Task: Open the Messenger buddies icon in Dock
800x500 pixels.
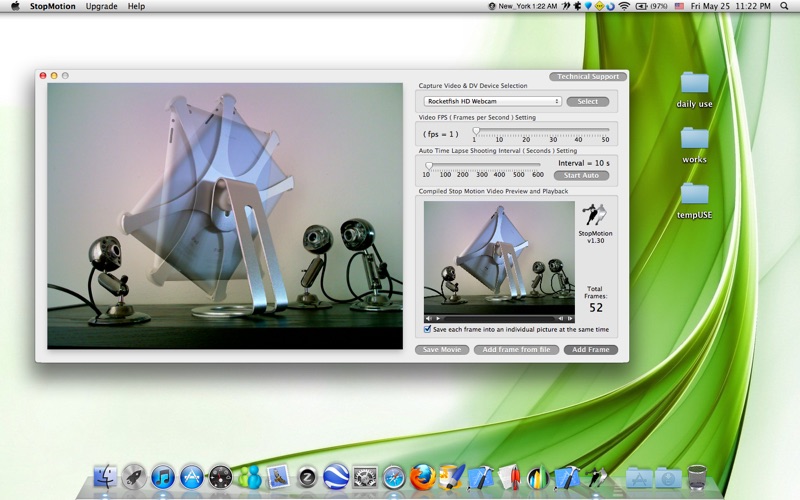Action: pos(249,478)
